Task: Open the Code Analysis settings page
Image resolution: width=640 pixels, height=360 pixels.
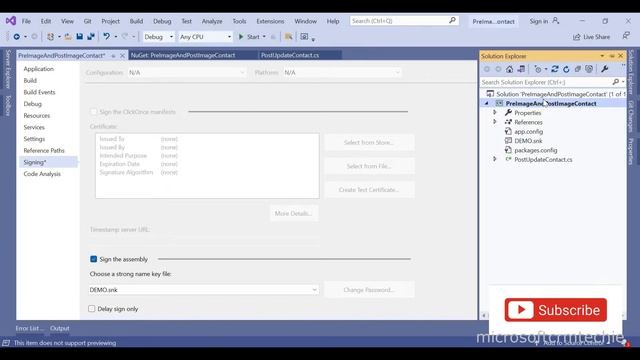Action: point(42,174)
